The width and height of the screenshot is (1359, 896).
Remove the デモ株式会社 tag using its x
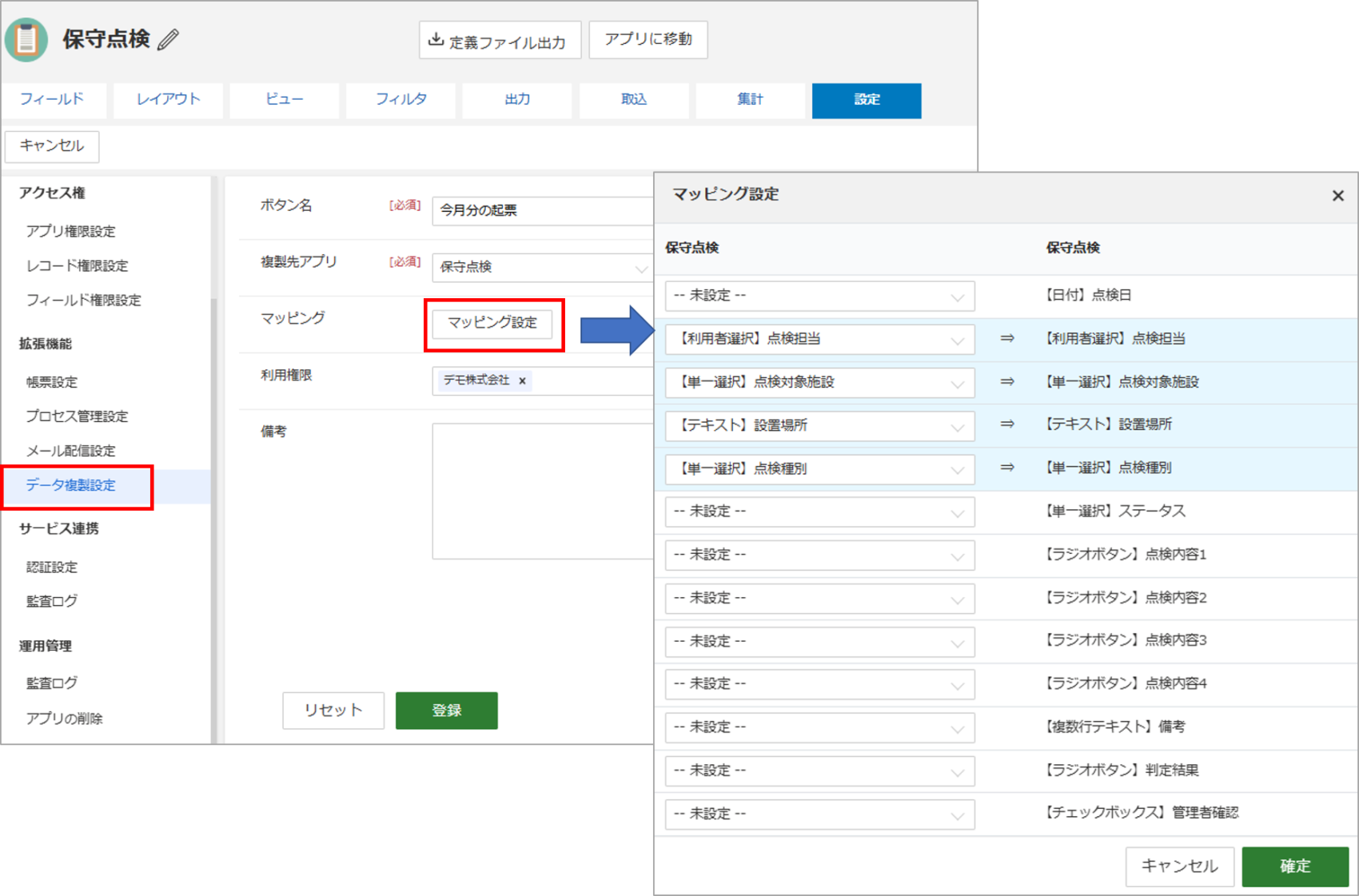click(x=522, y=381)
